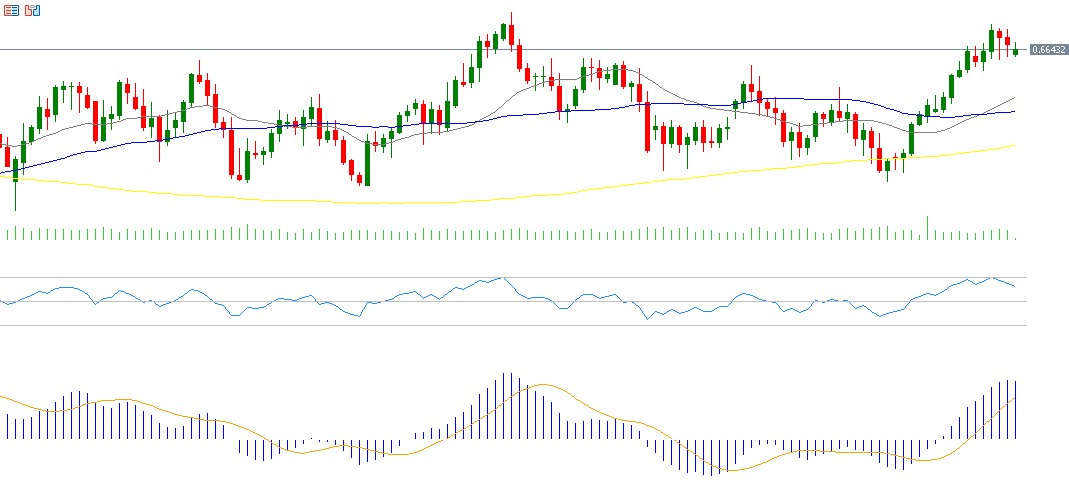
Task: Click the leftmost MACD histogram bar
Action: [x=8, y=427]
